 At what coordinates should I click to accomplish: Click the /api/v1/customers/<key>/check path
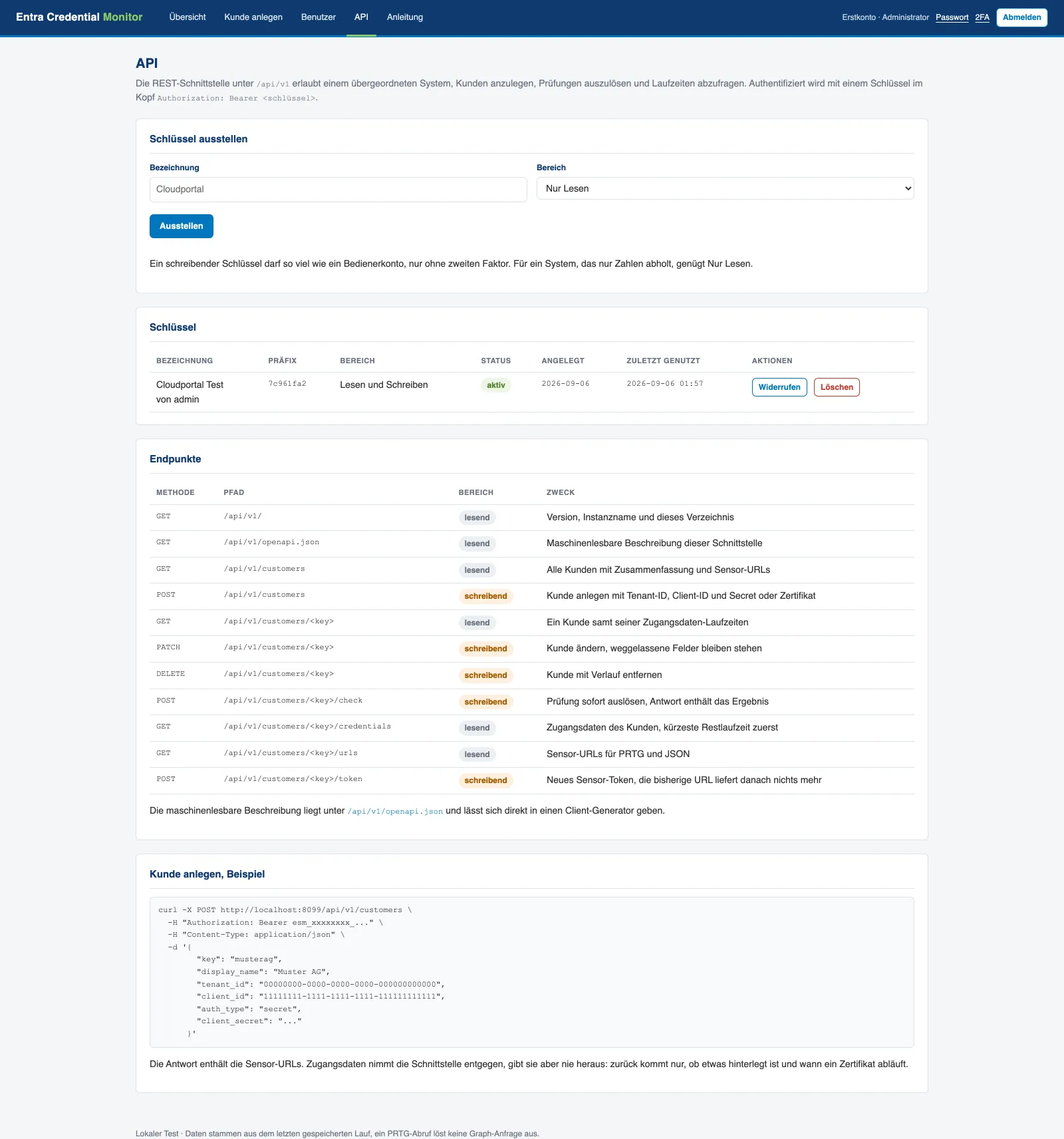(x=293, y=701)
